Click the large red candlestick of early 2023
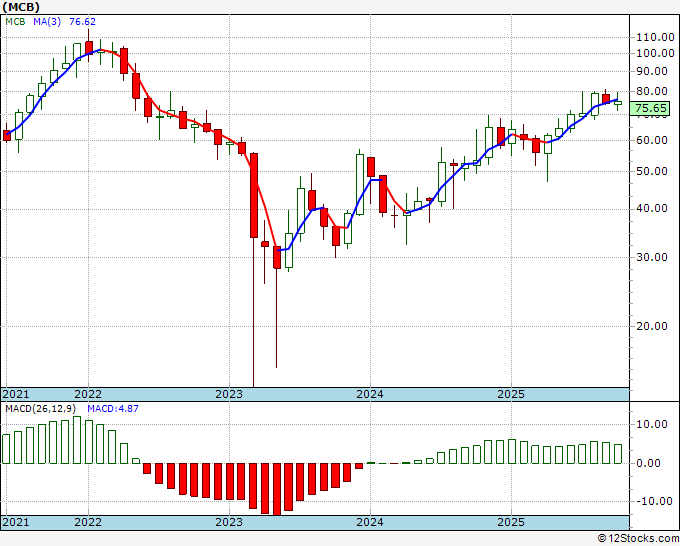The image size is (680, 546). 254,195
